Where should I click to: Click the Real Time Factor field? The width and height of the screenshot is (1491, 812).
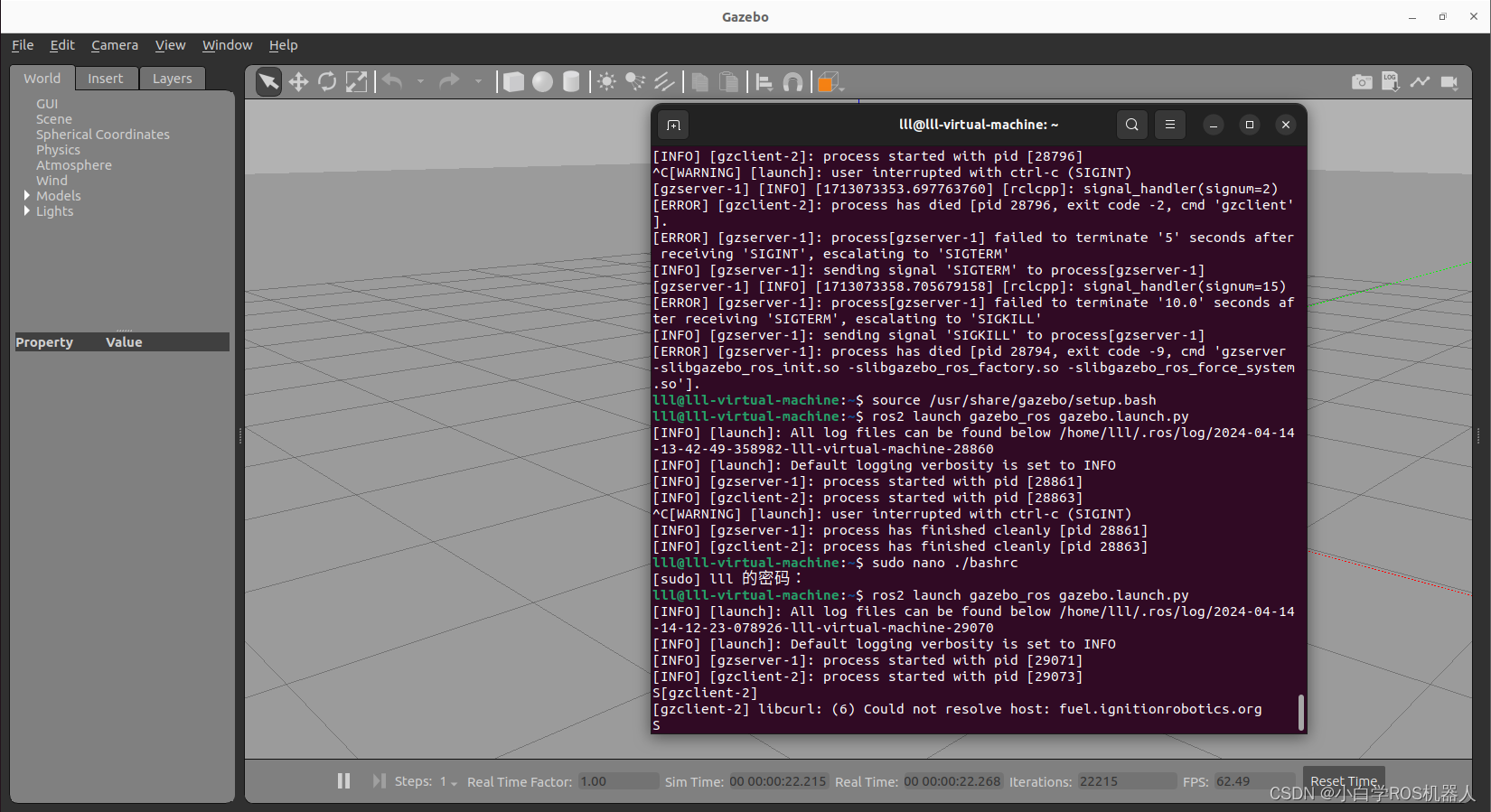pyautogui.click(x=618, y=781)
